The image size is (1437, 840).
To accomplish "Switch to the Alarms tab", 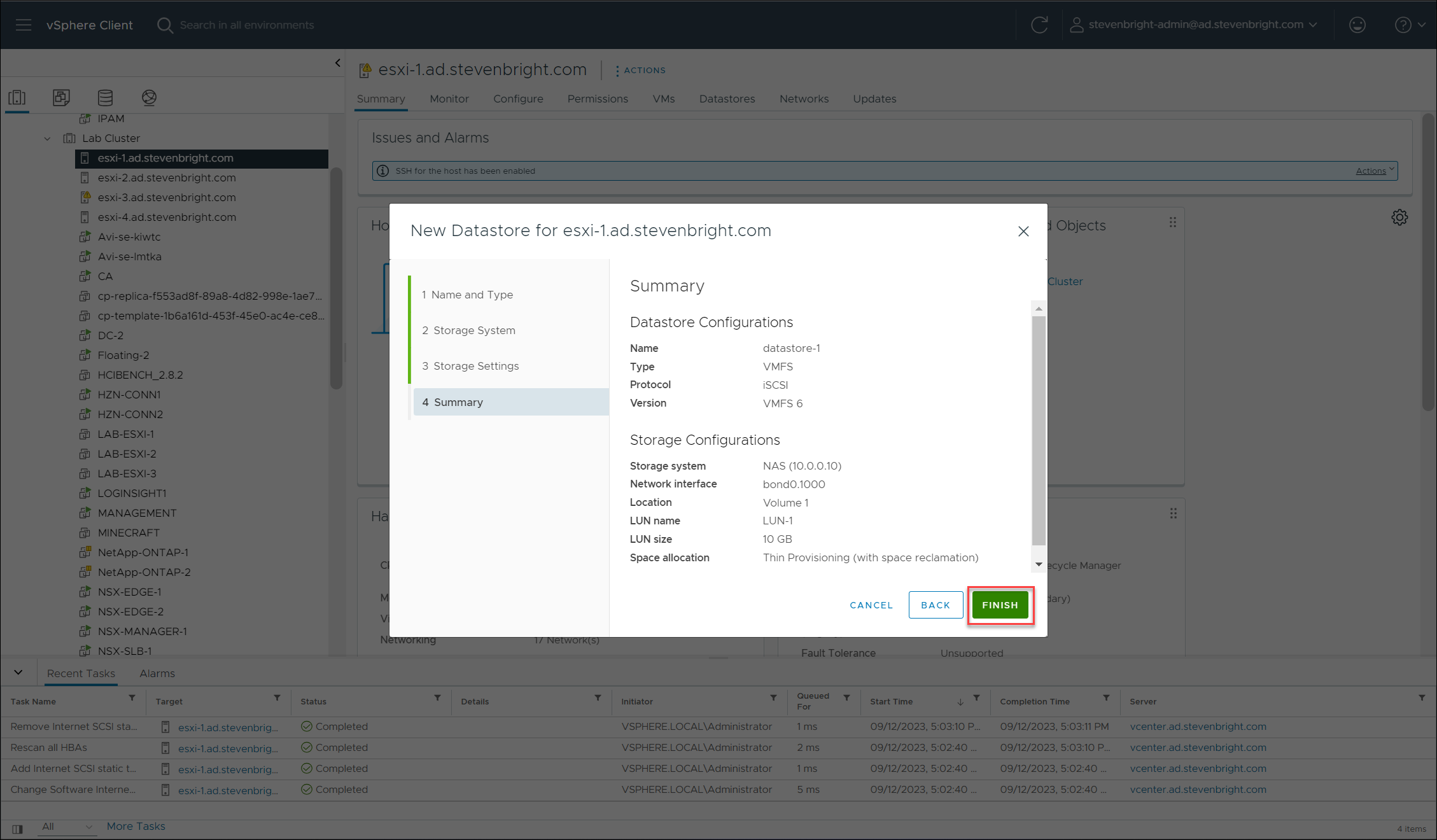I will tap(157, 673).
